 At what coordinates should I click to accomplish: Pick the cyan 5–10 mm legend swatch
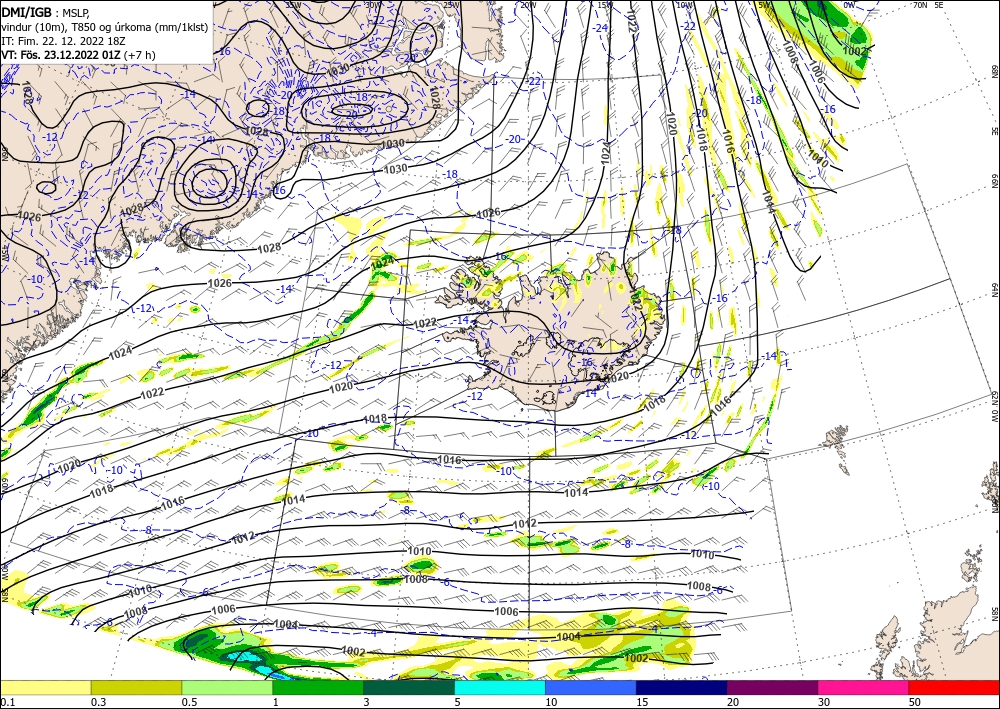[x=500, y=687]
